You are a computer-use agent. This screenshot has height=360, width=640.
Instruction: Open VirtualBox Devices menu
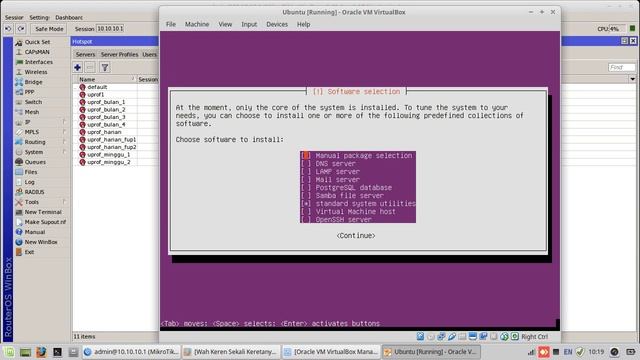click(277, 24)
